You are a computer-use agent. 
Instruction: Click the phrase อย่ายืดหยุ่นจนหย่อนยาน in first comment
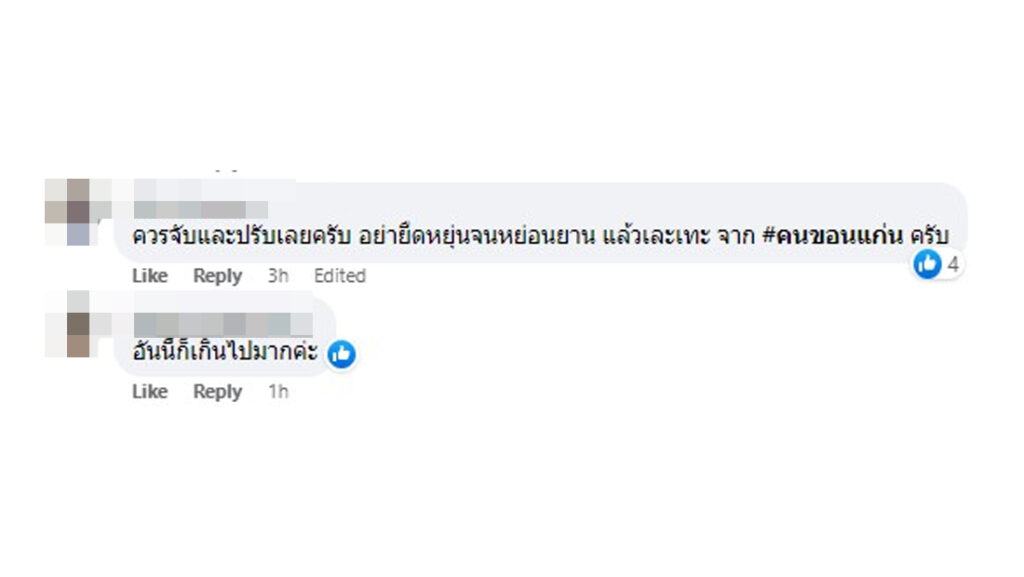[x=477, y=237]
